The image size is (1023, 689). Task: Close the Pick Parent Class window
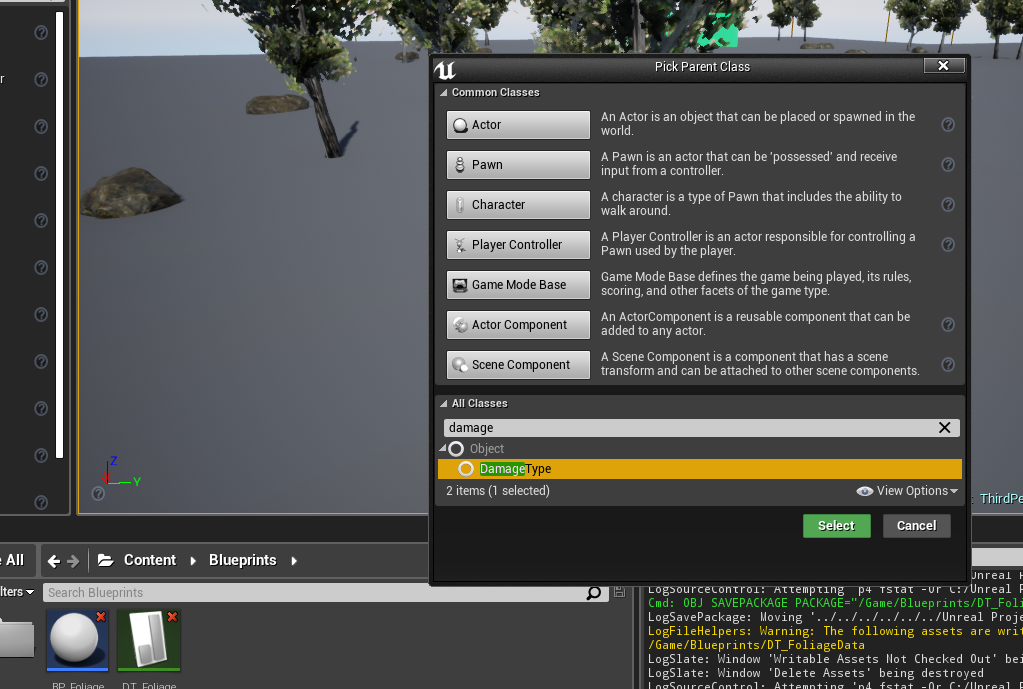943,65
